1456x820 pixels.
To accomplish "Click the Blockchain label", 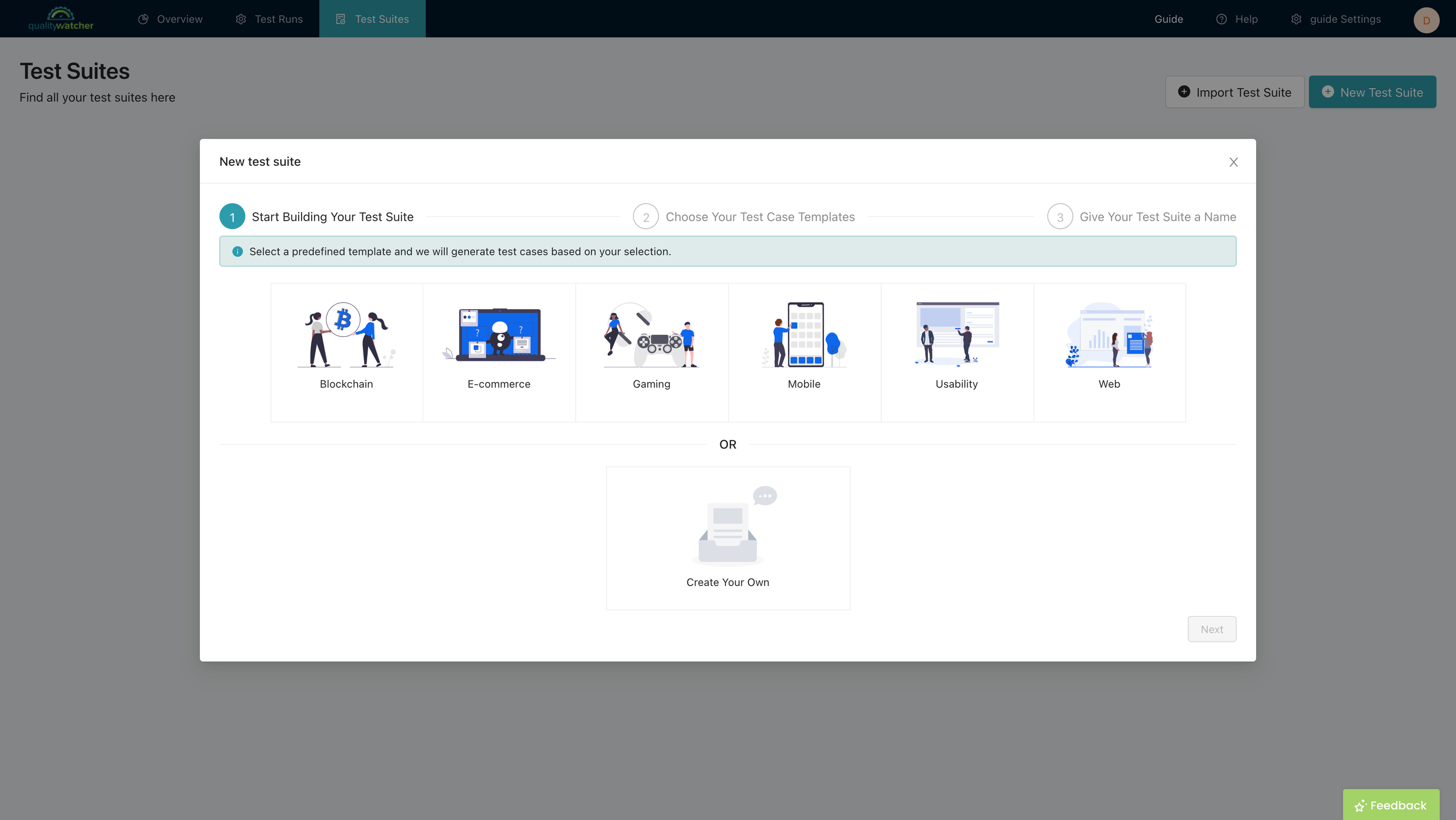I will pyautogui.click(x=346, y=384).
